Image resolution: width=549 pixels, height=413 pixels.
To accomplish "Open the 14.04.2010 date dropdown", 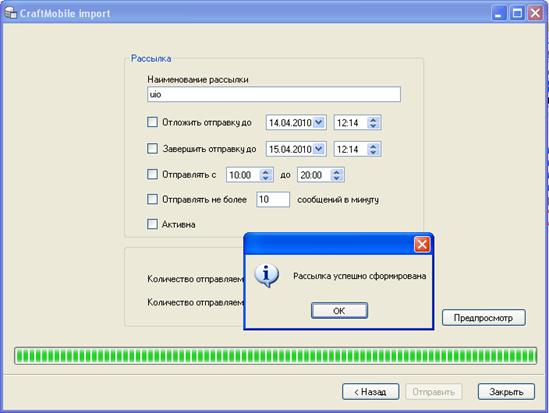I will 319,122.
